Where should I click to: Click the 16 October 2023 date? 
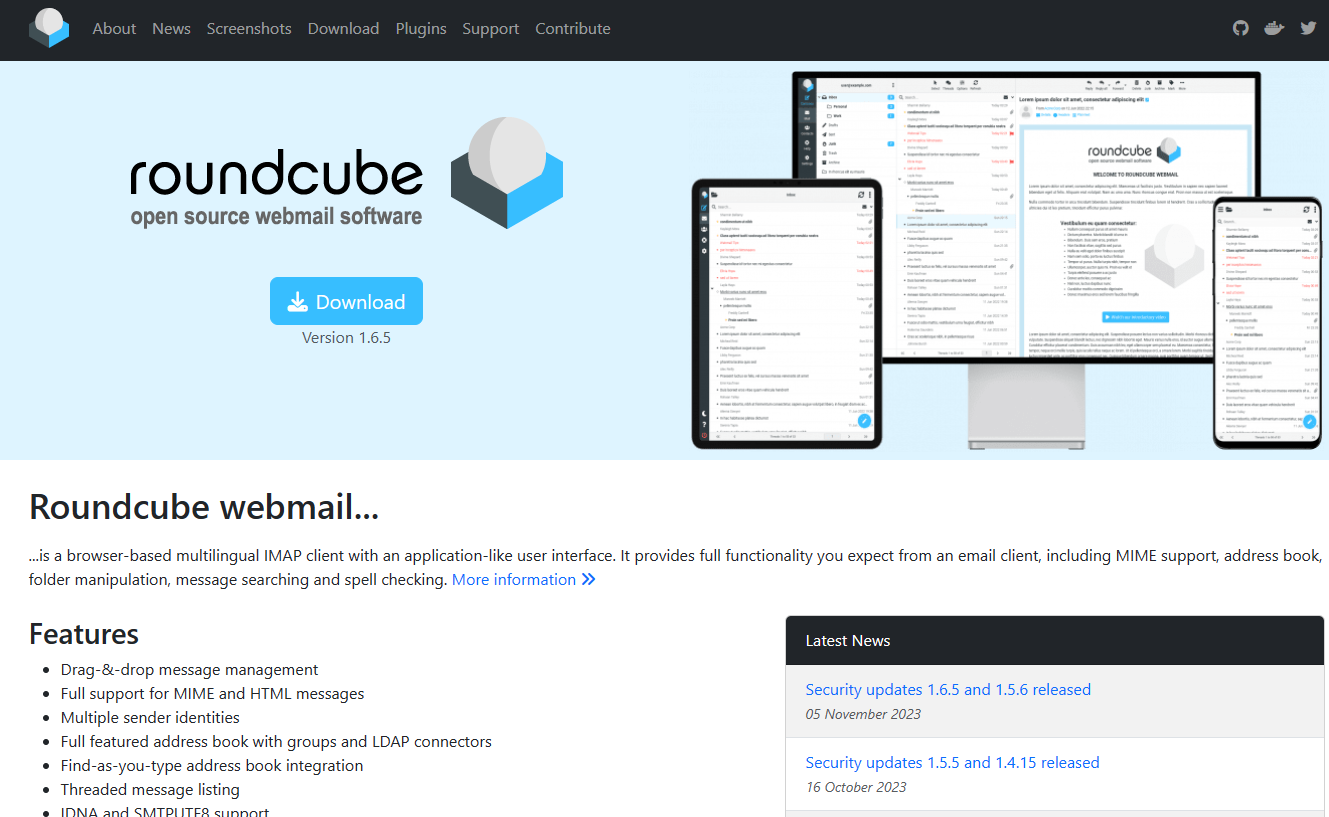(x=856, y=787)
